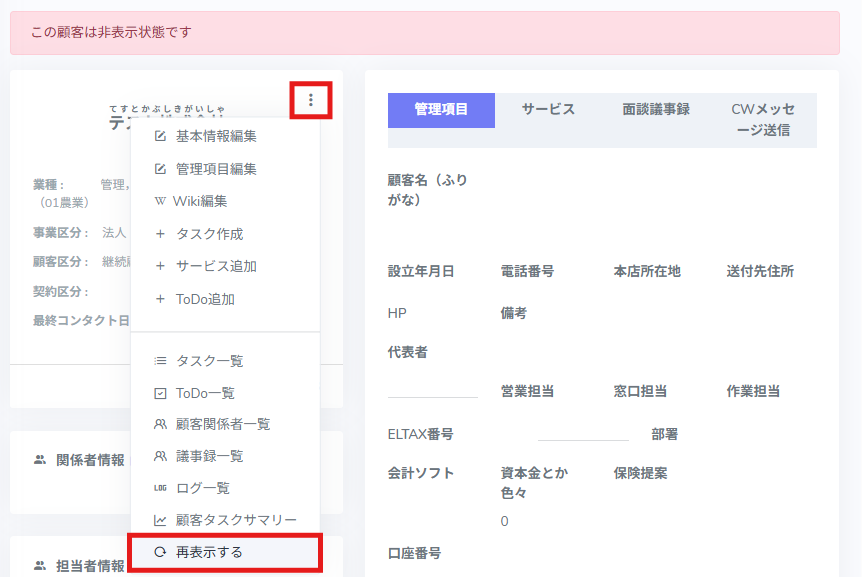
Task: Open the 面談議事録 tab
Action: (x=656, y=110)
